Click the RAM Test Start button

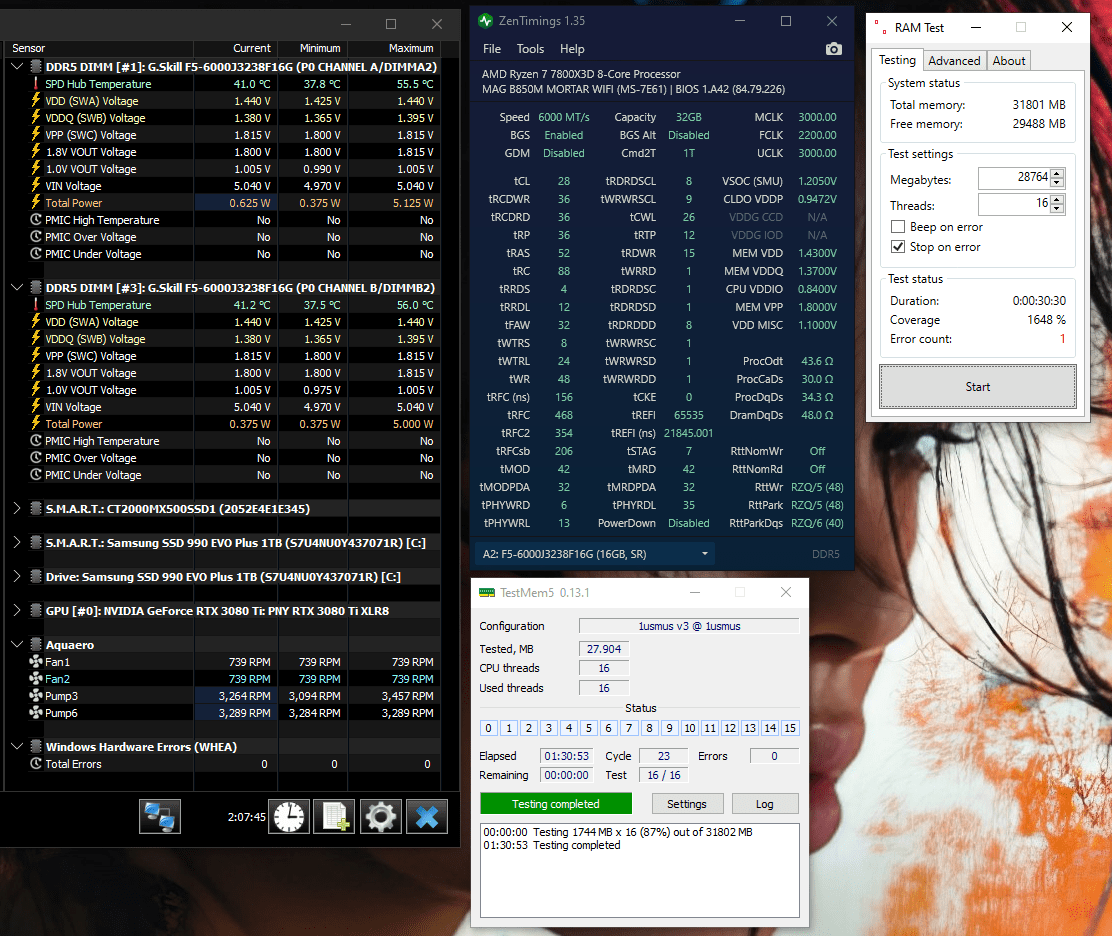pos(977,386)
